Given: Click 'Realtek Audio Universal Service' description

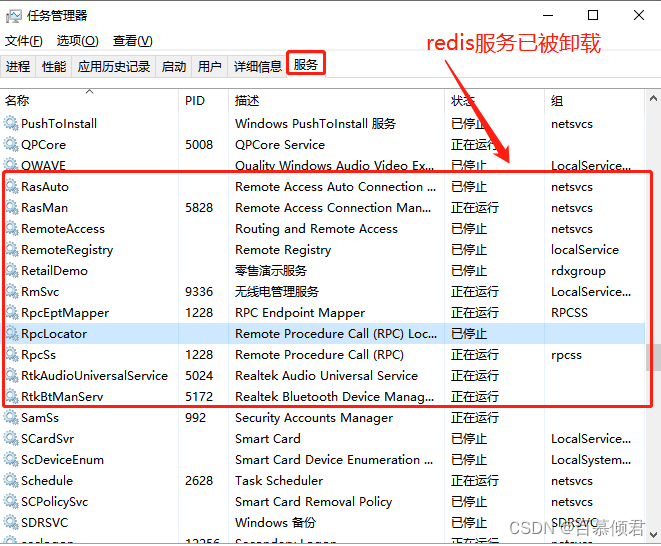Looking at the screenshot, I should pos(326,375).
